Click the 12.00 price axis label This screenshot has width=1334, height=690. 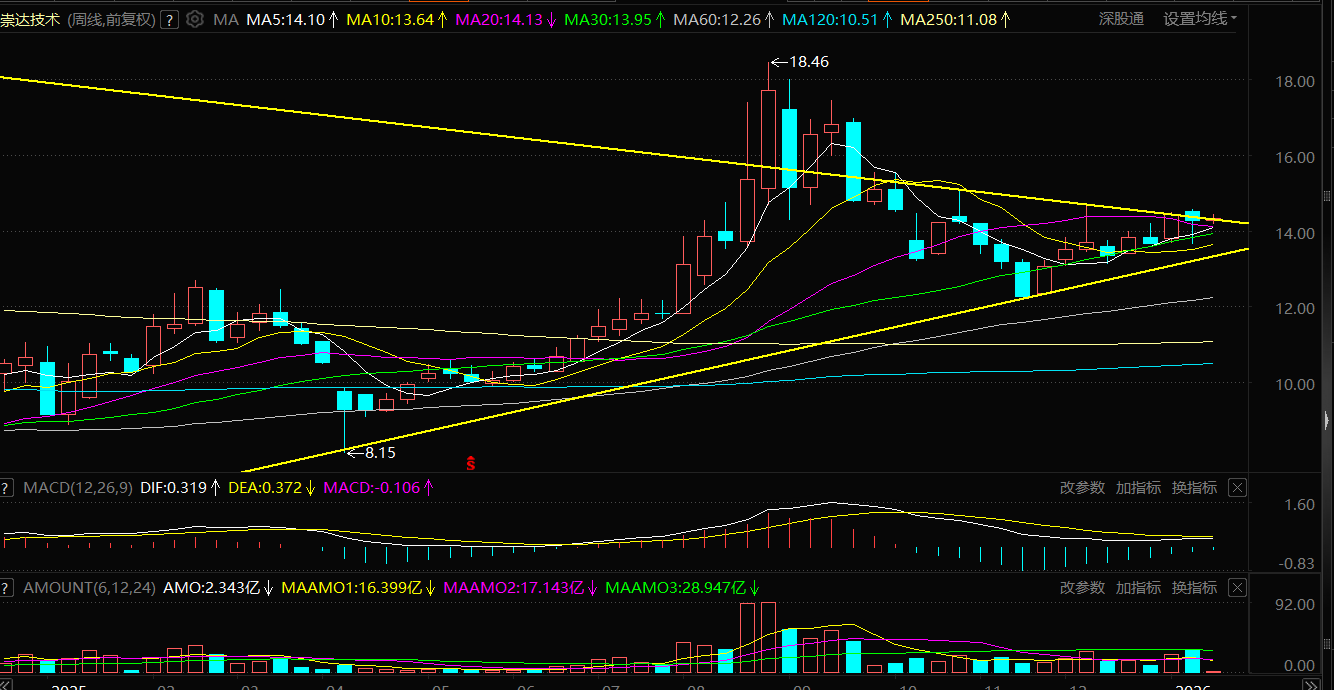pos(1297,308)
